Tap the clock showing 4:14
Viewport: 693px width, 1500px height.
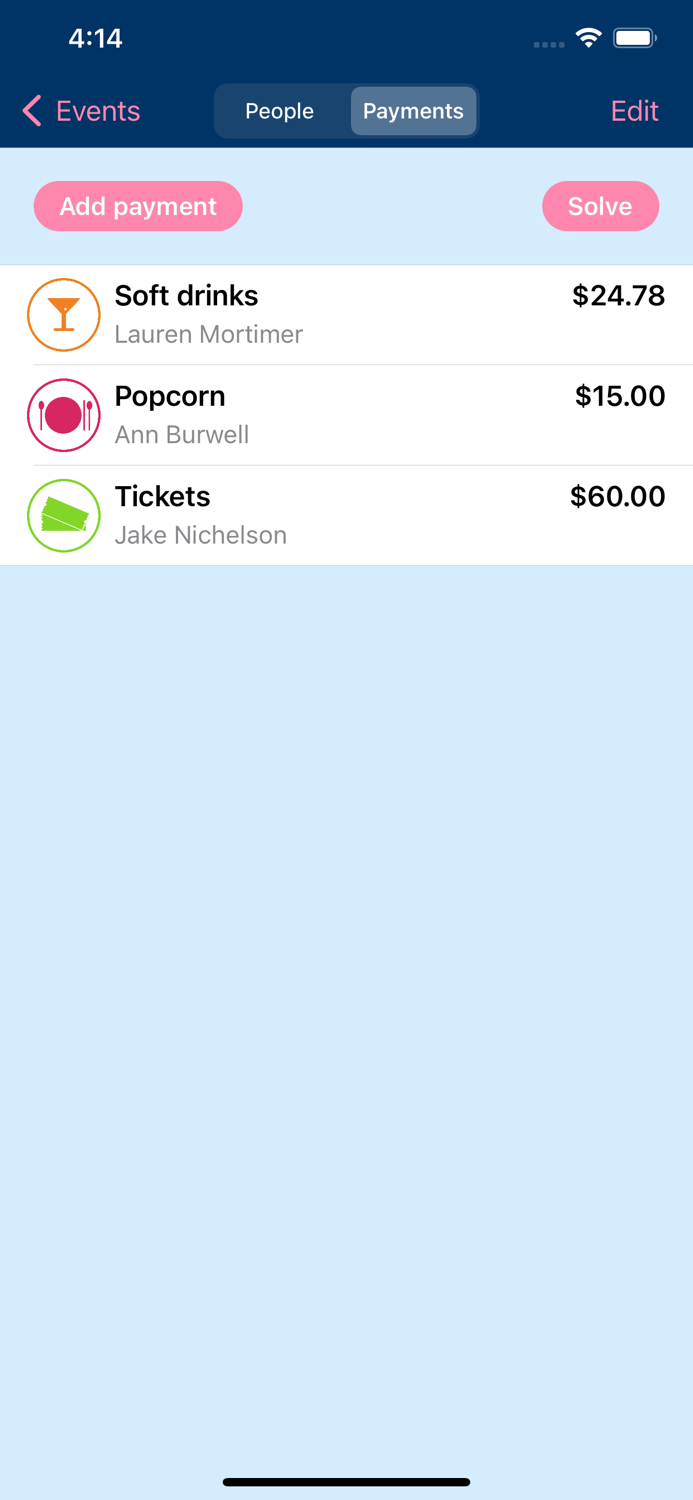[96, 38]
